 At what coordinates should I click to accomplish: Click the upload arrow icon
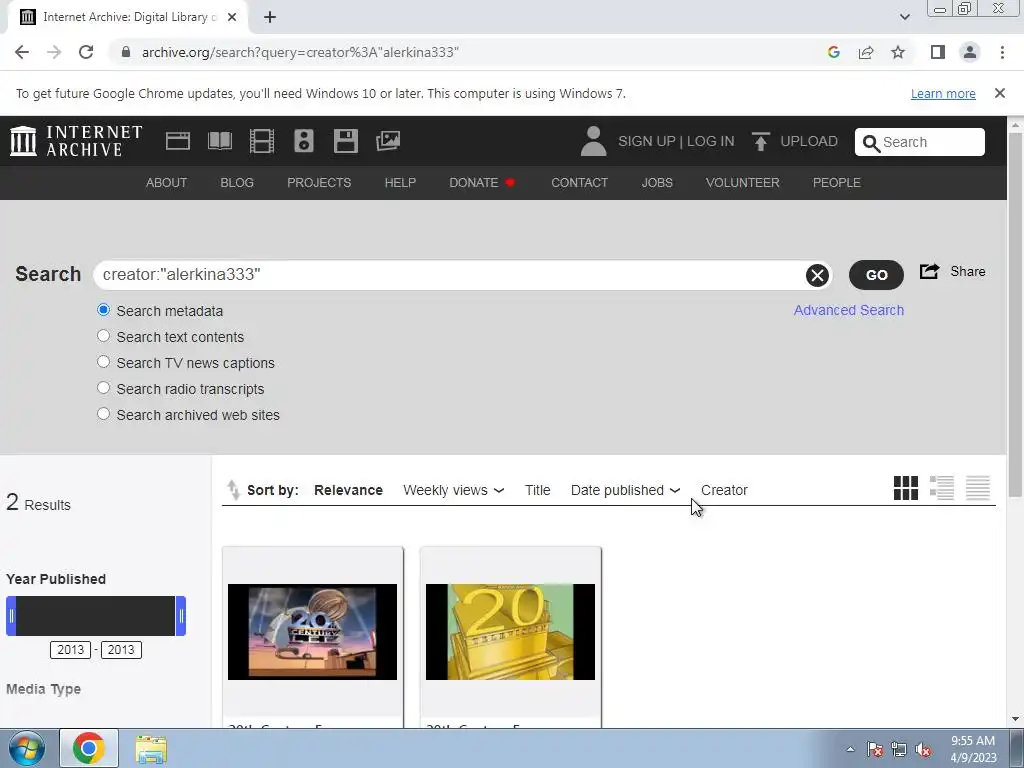click(x=760, y=141)
